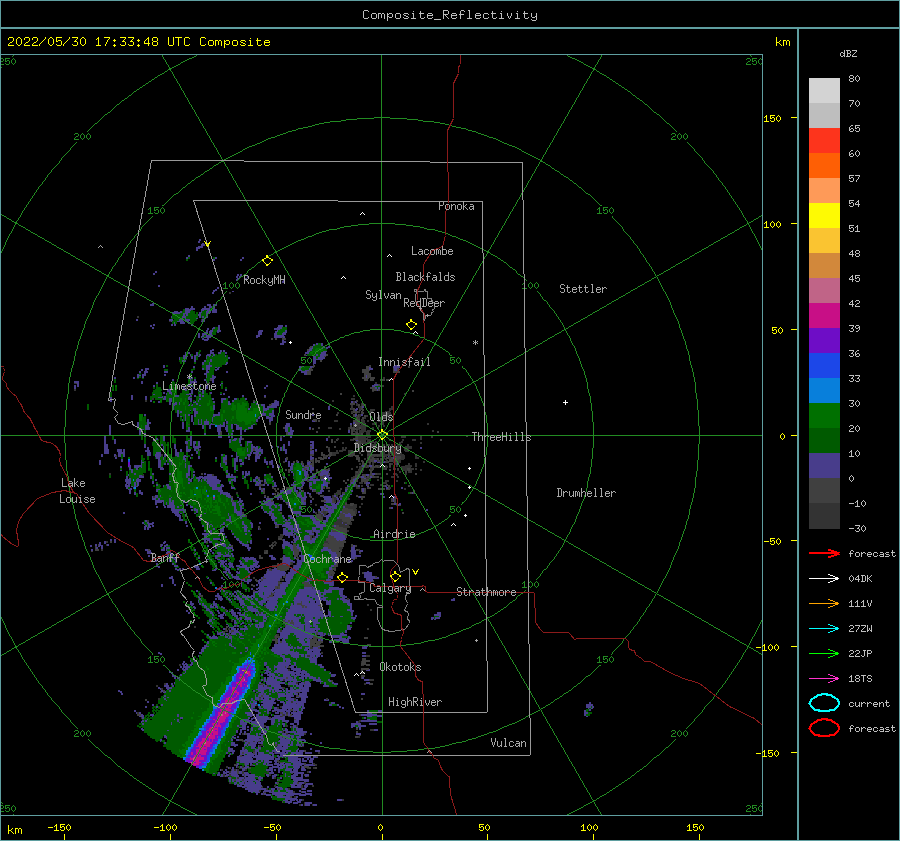Click the Composite_Reflectivity title text
Image resolution: width=900 pixels, height=841 pixels.
449,15
